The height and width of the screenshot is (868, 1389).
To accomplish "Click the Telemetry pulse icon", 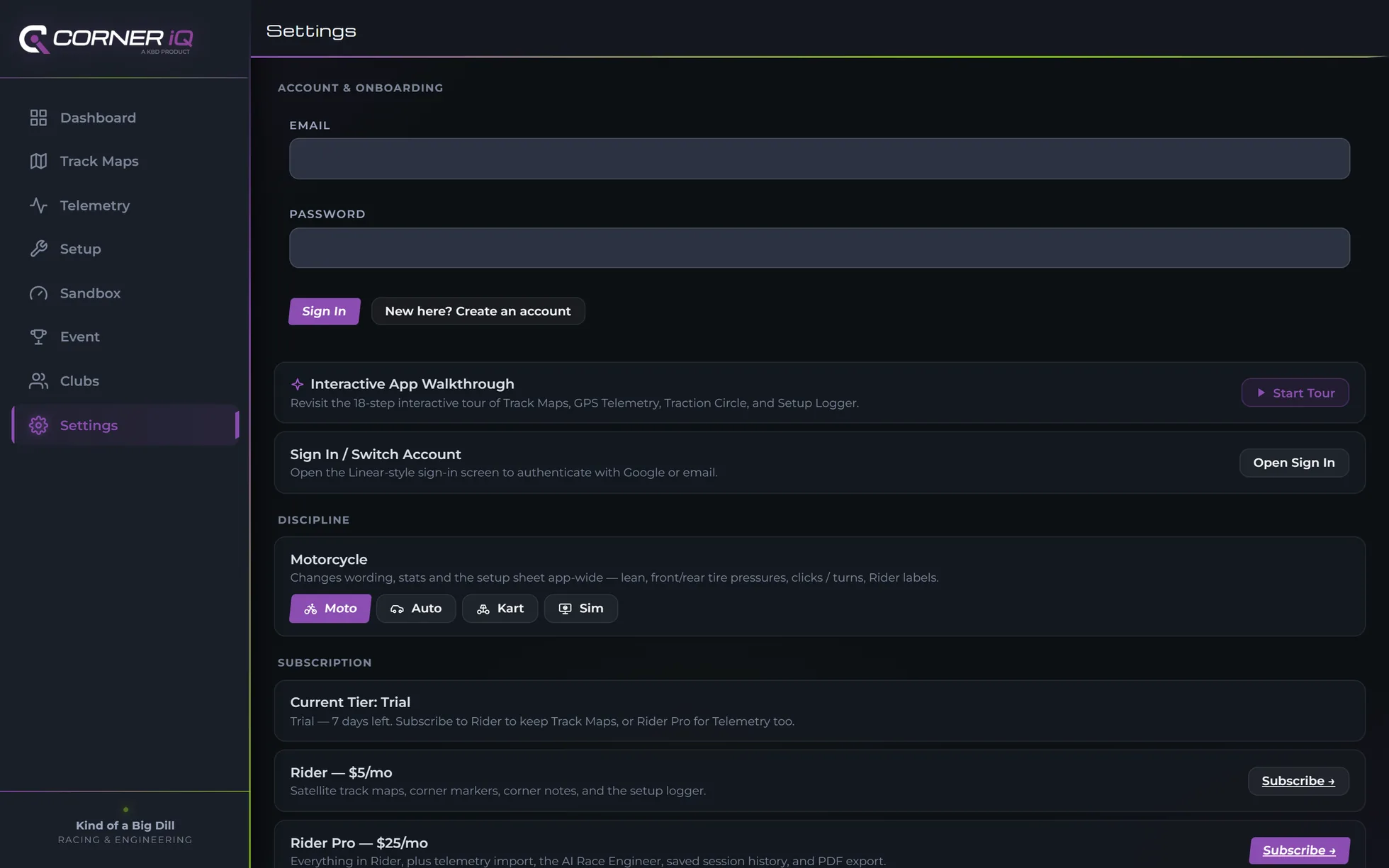I will coord(38,205).
